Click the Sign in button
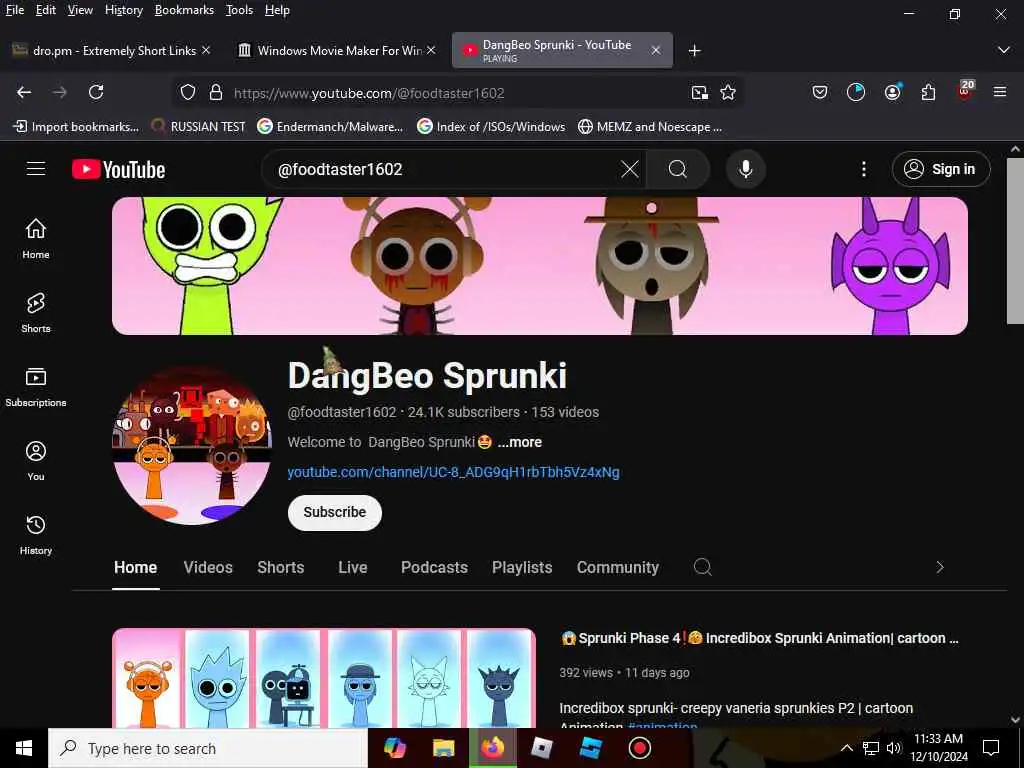 click(941, 169)
